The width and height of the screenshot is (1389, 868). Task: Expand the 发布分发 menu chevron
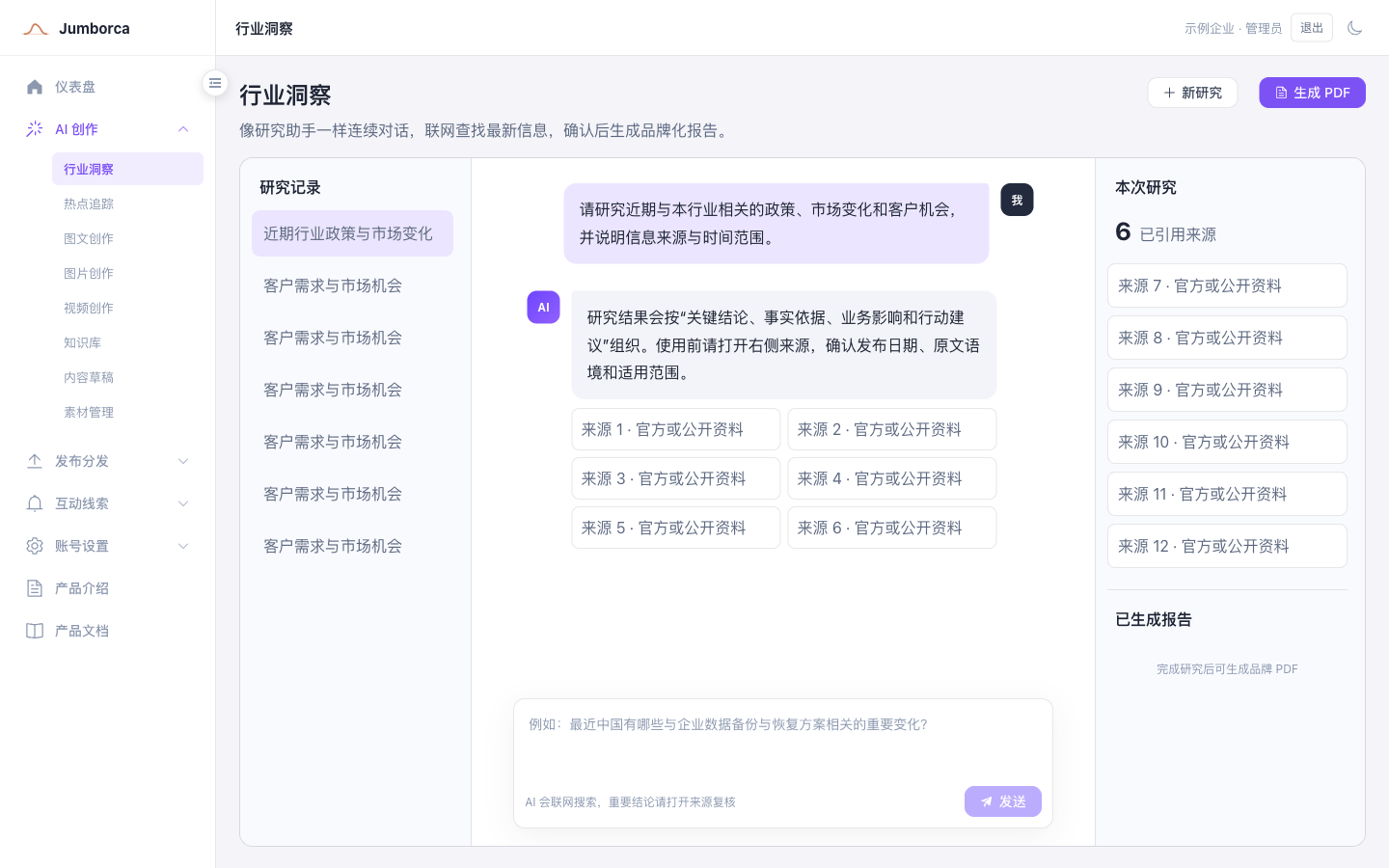tap(183, 461)
